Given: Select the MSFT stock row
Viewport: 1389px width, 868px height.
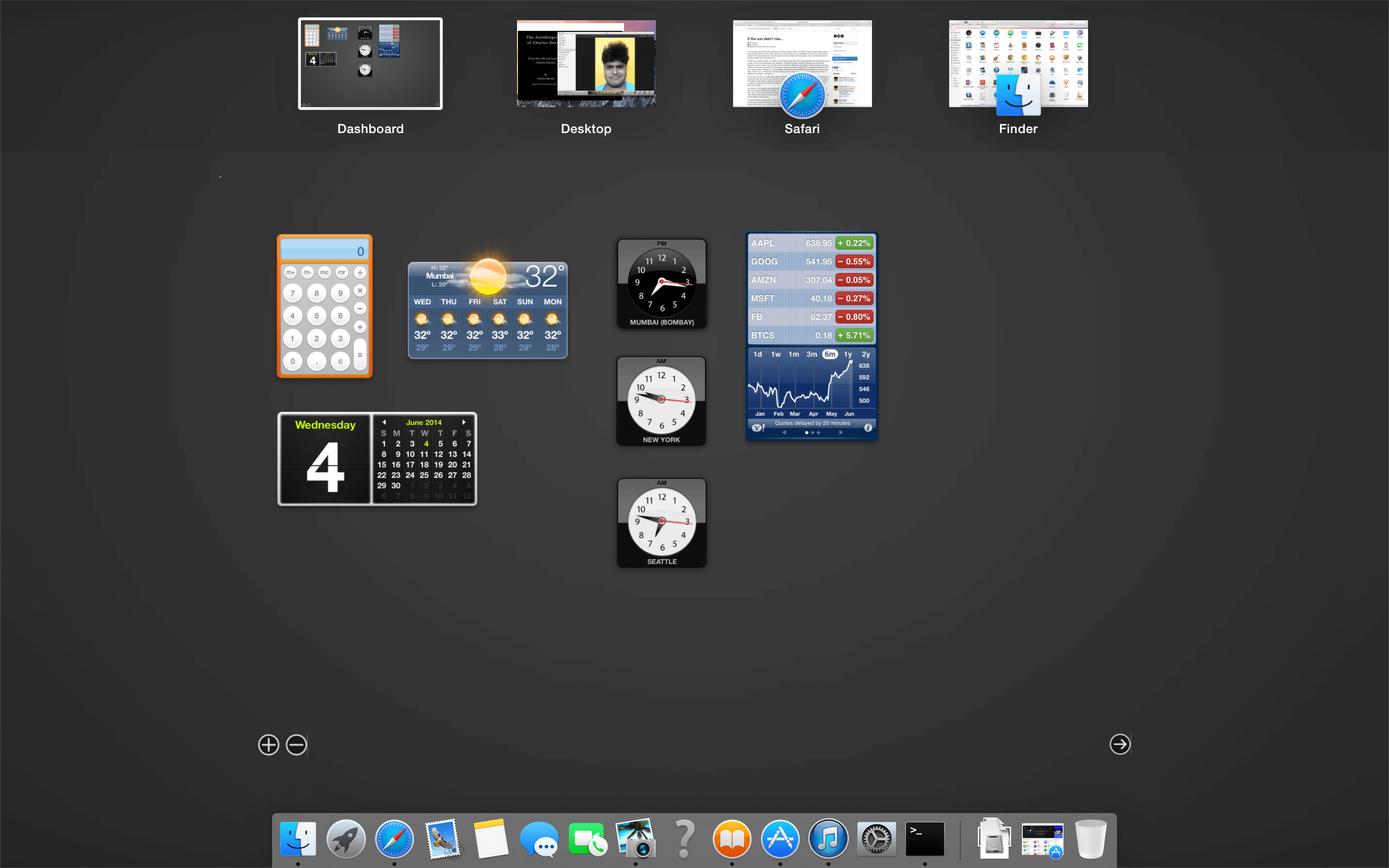Looking at the screenshot, I should [x=811, y=298].
